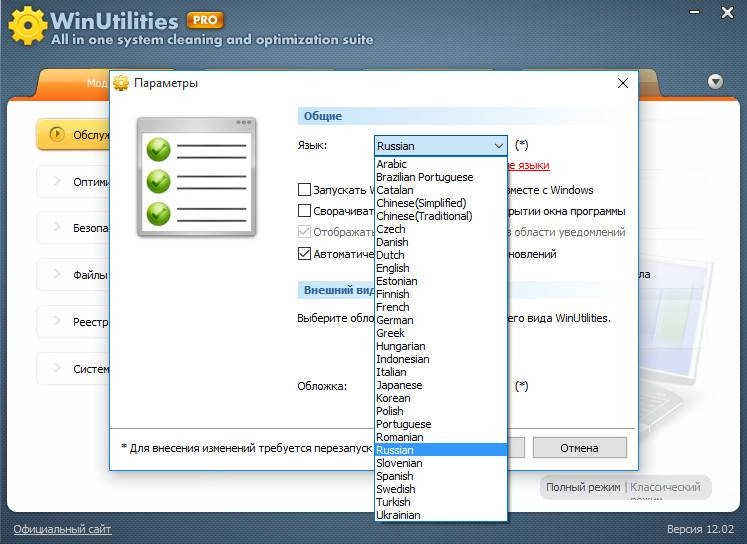The height and width of the screenshot is (544, 747).
Task: Click highlighted Russian entry in list
Action: (441, 450)
